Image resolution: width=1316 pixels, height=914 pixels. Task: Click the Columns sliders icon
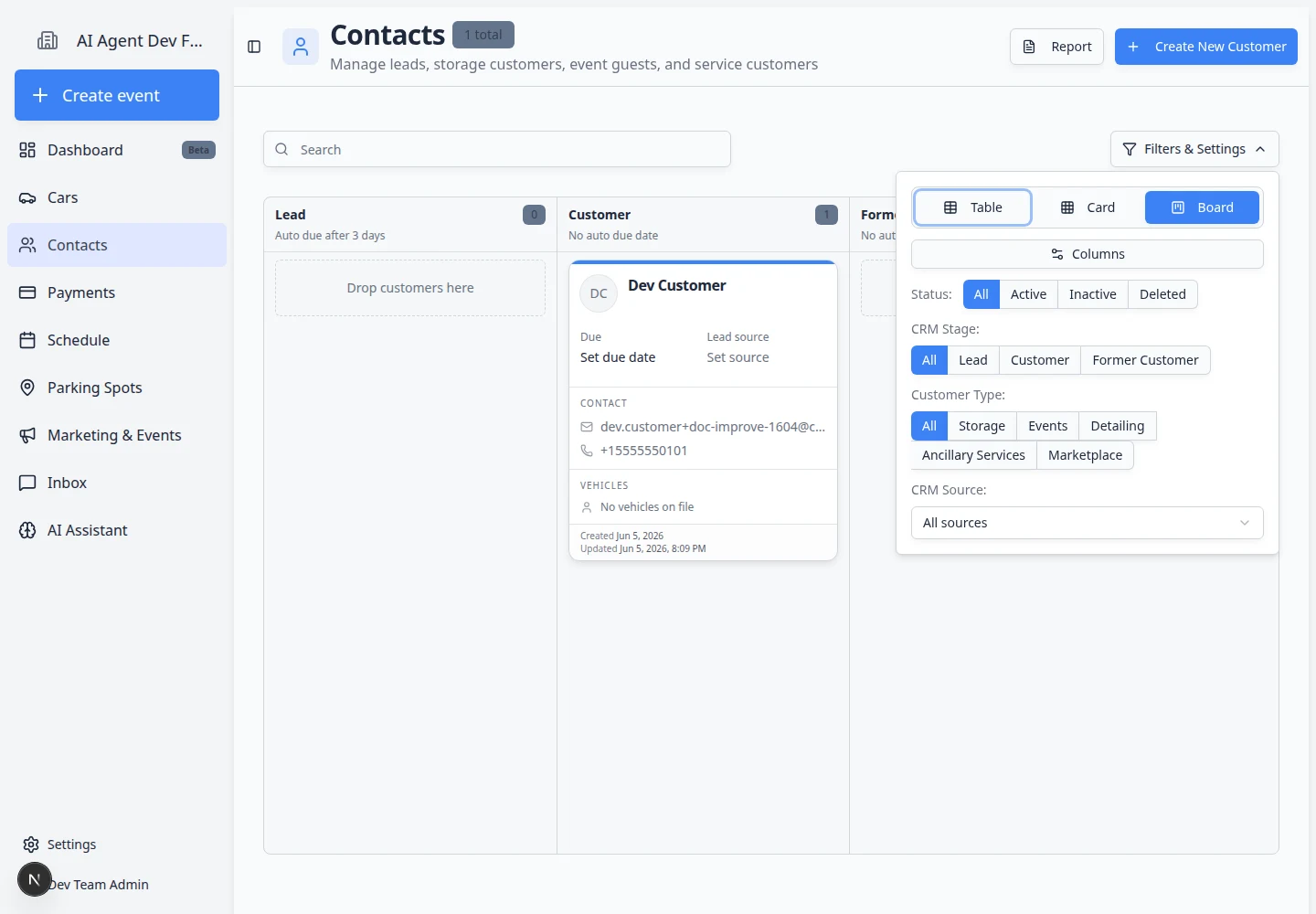click(x=1057, y=254)
